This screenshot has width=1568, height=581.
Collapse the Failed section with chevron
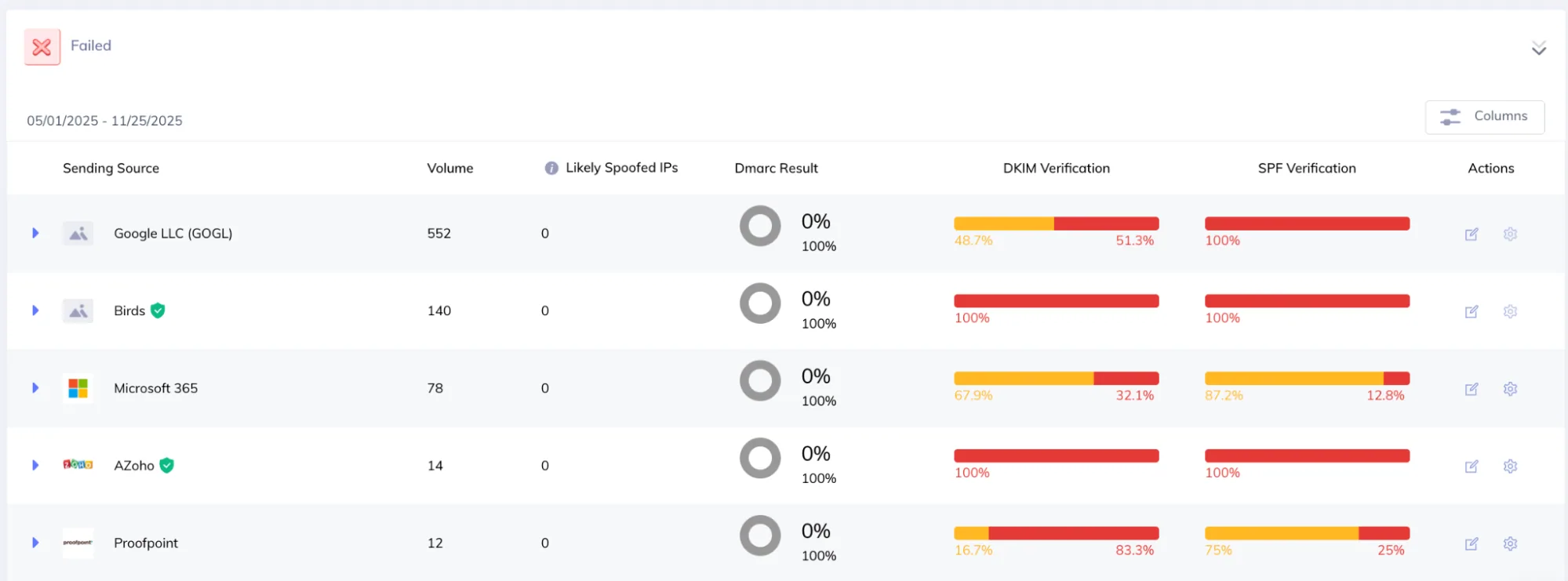[1539, 49]
